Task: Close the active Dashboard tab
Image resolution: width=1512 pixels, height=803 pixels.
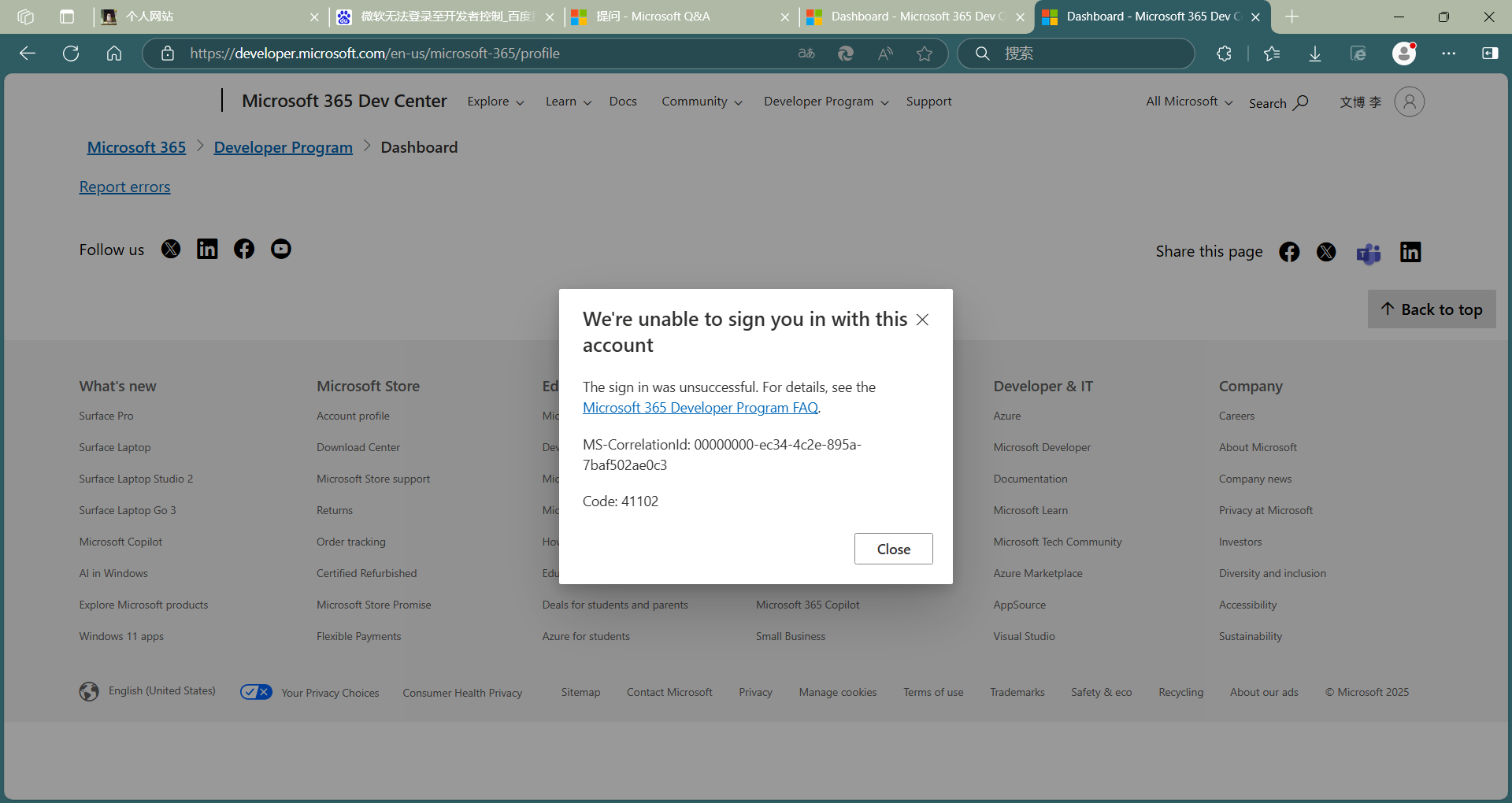Action: 1255,17
